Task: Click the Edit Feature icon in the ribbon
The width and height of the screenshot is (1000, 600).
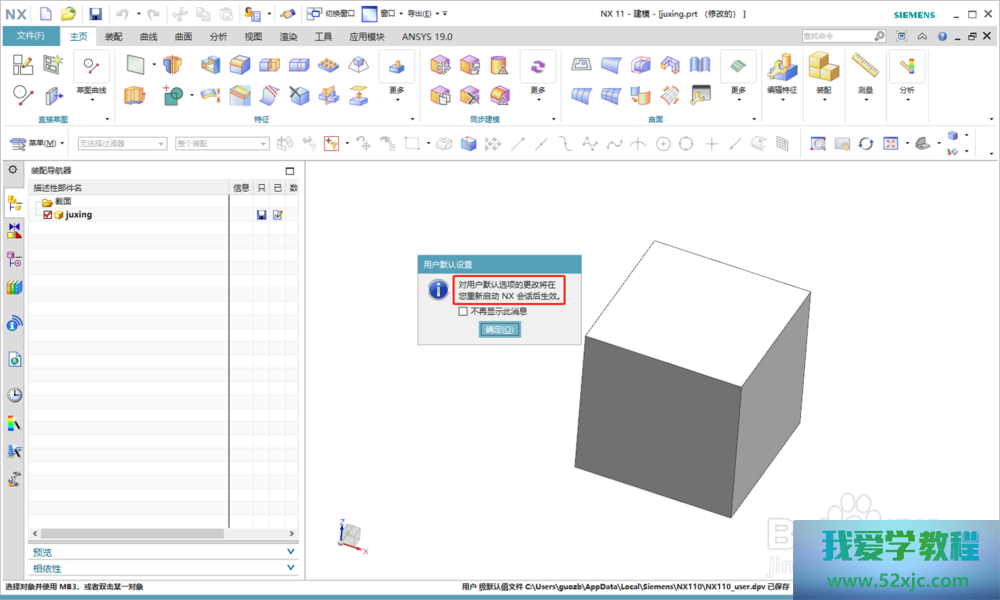Action: point(781,67)
